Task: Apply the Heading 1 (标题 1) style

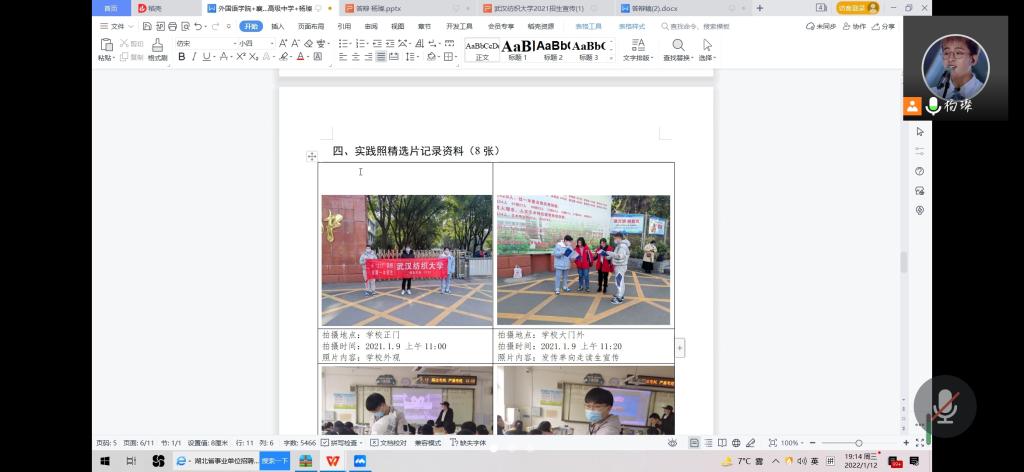Action: pyautogui.click(x=517, y=50)
